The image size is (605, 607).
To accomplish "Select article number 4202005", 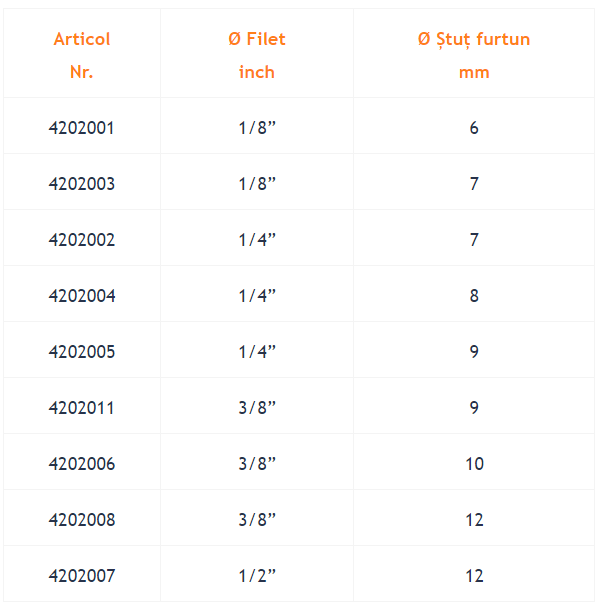I will pos(82,352).
